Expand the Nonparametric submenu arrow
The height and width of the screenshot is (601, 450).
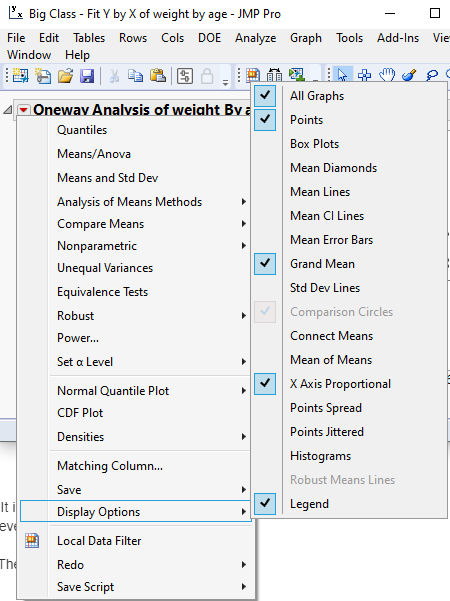point(243,245)
